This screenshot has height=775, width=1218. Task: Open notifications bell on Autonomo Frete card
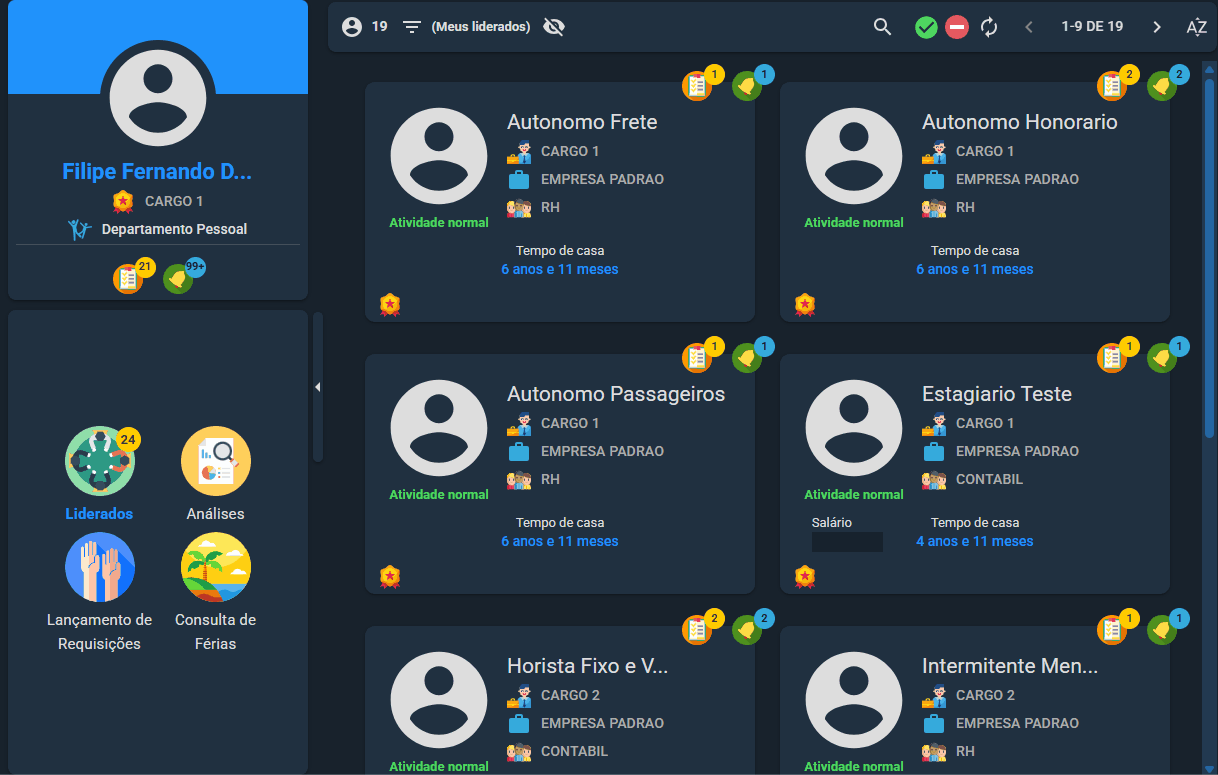click(x=746, y=87)
